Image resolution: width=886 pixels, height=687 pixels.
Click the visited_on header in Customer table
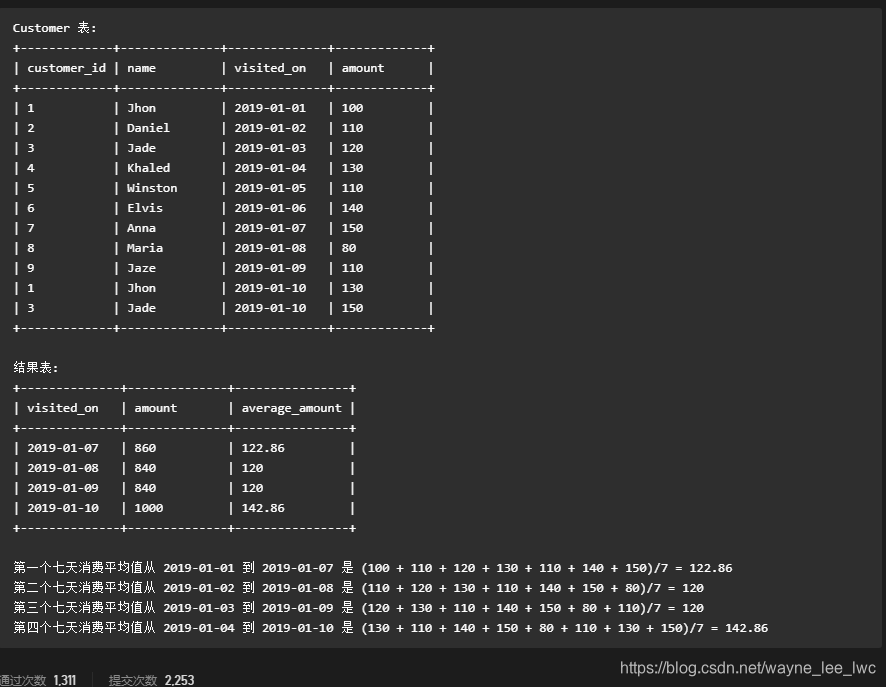point(270,68)
